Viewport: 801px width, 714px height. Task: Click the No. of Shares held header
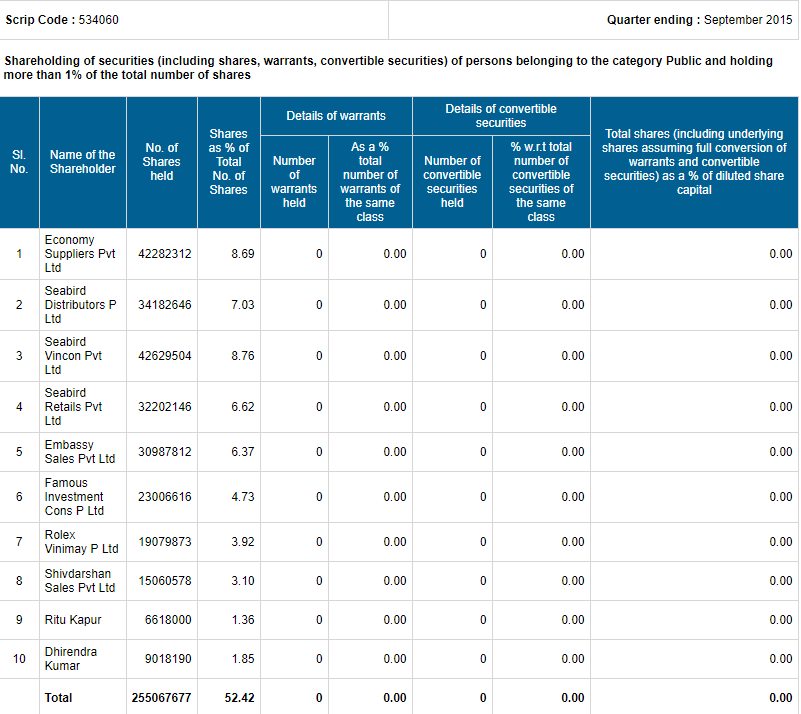pyautogui.click(x=161, y=162)
